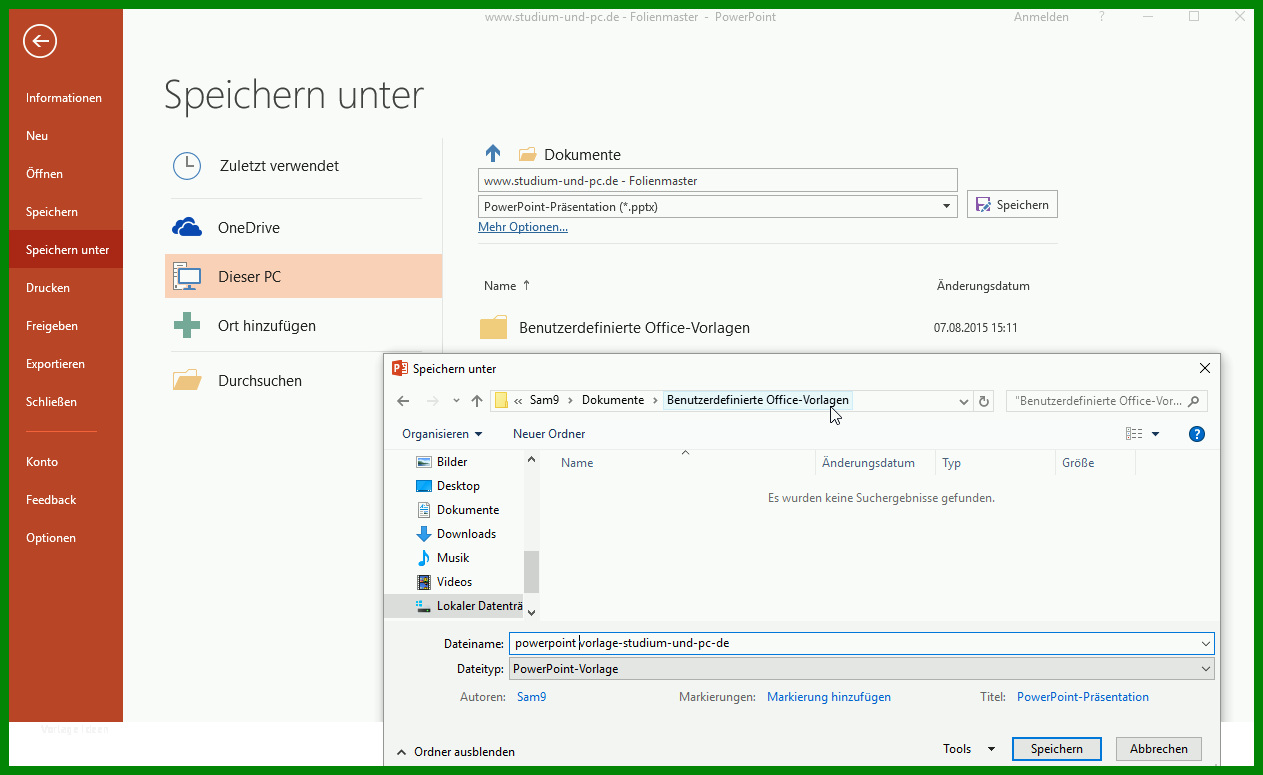This screenshot has height=775, width=1263.
Task: Open the Dateiname dropdown arrow
Action: pos(1205,643)
